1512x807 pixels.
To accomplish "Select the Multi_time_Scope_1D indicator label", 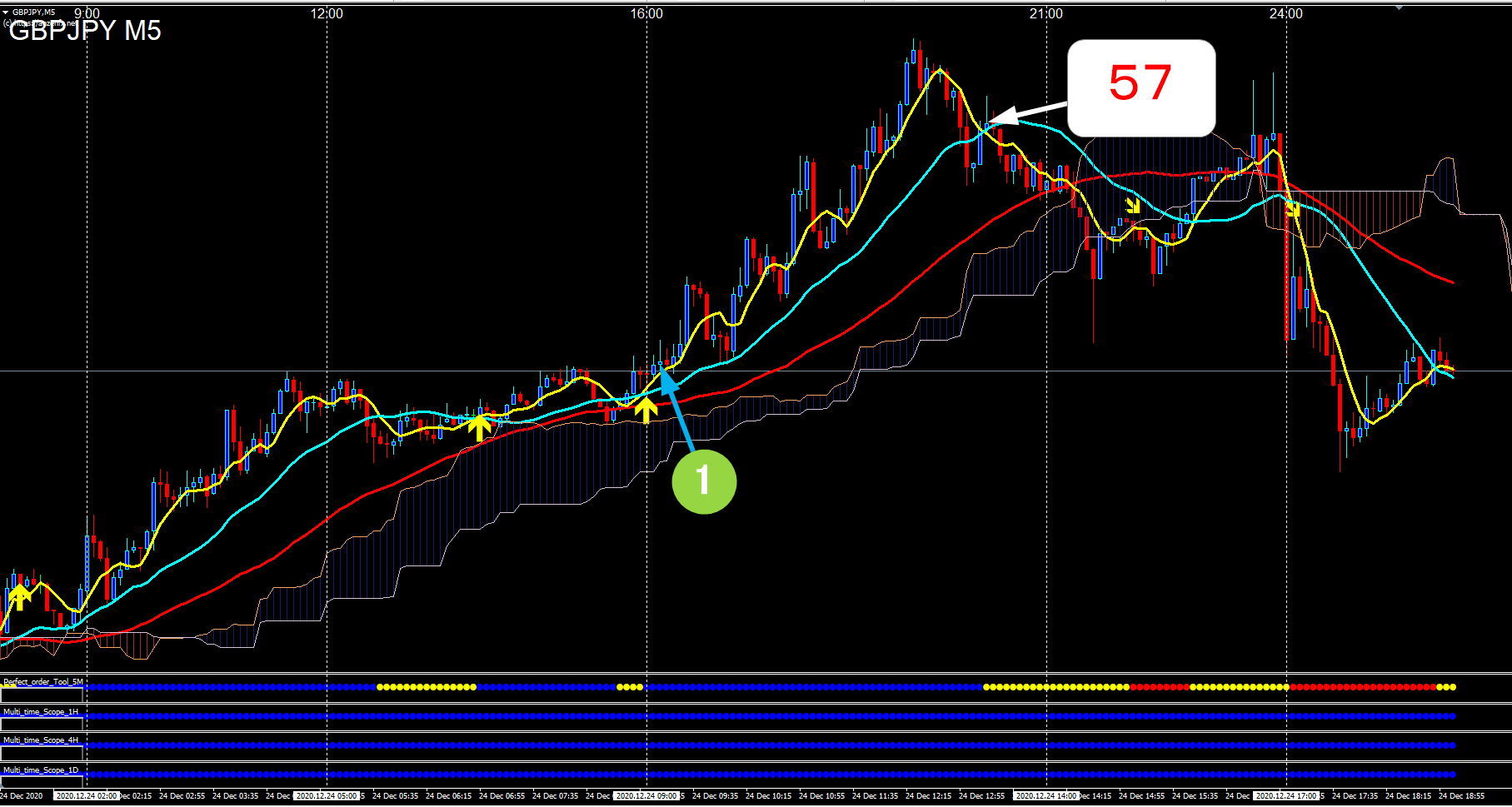I will (41, 770).
